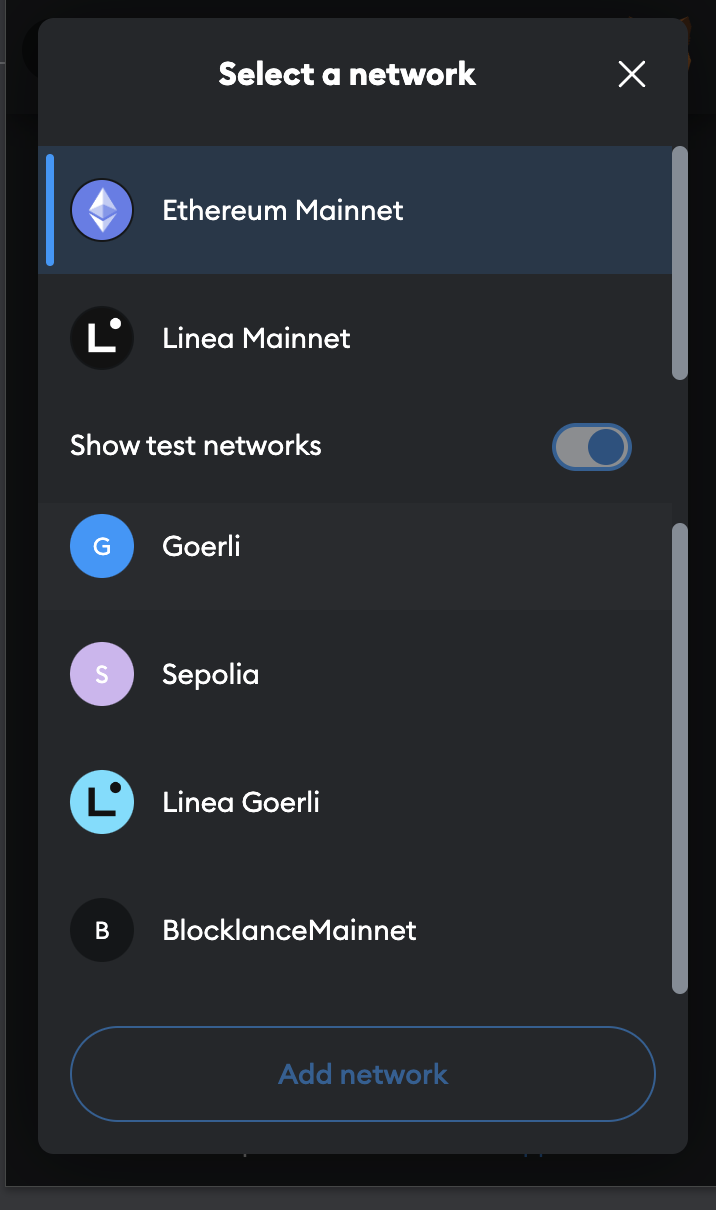The width and height of the screenshot is (716, 1210).
Task: Switch to Linea Mainnet network name
Action: (x=256, y=338)
